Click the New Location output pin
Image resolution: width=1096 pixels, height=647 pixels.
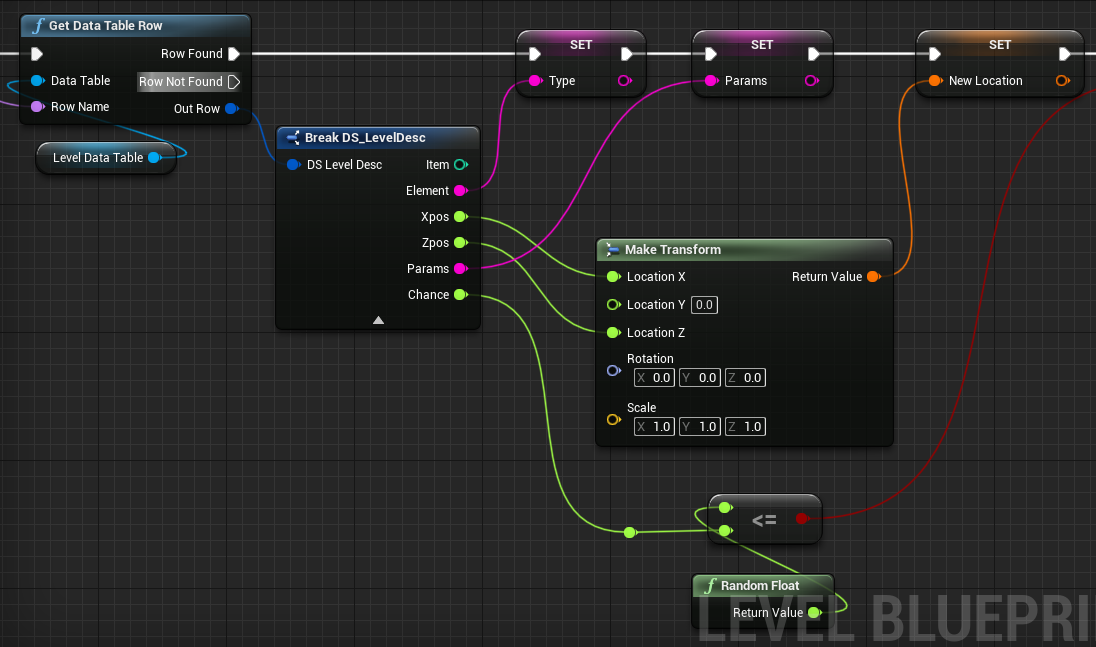click(1062, 80)
